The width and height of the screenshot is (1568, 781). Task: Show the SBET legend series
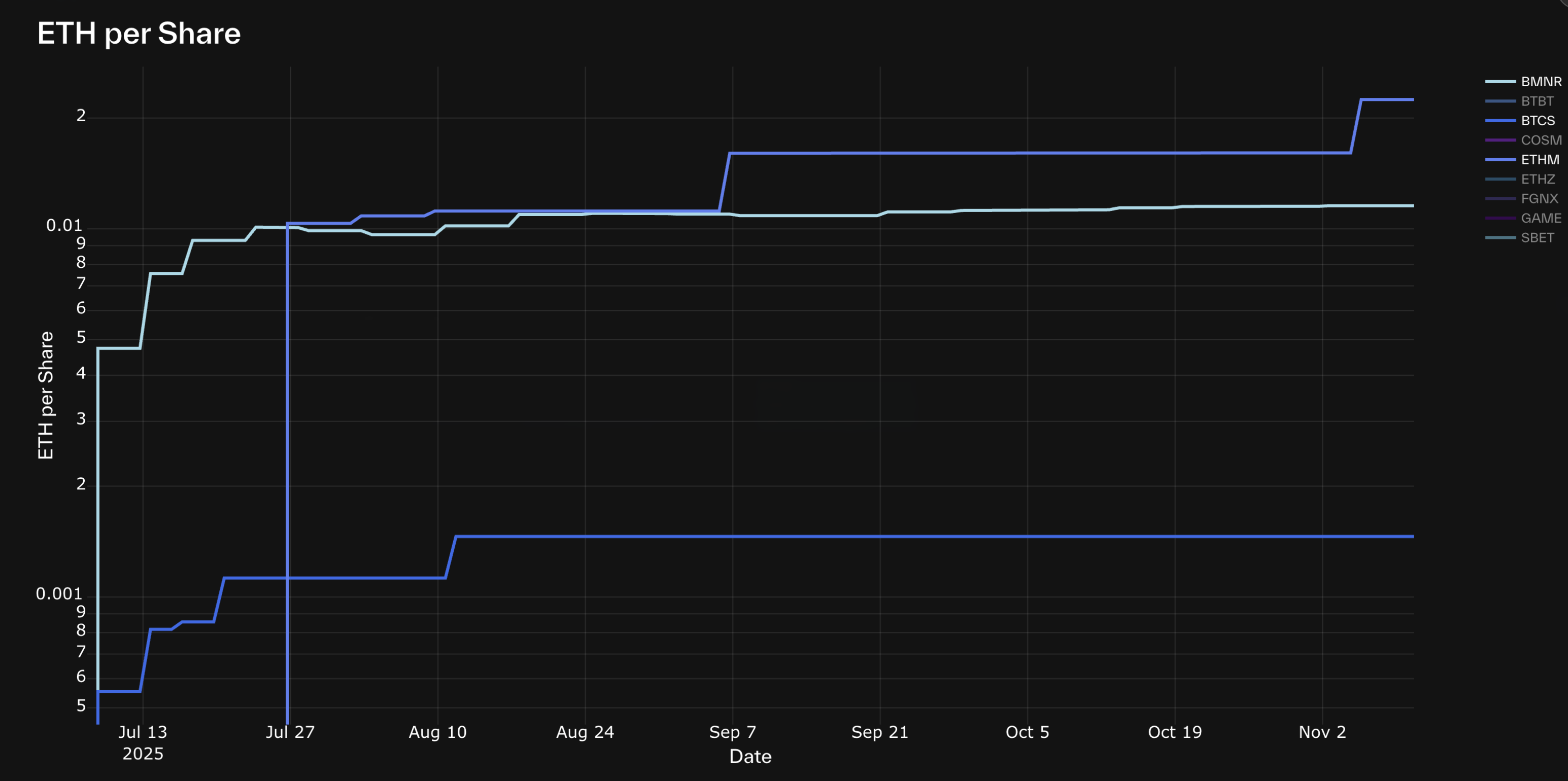[1537, 237]
